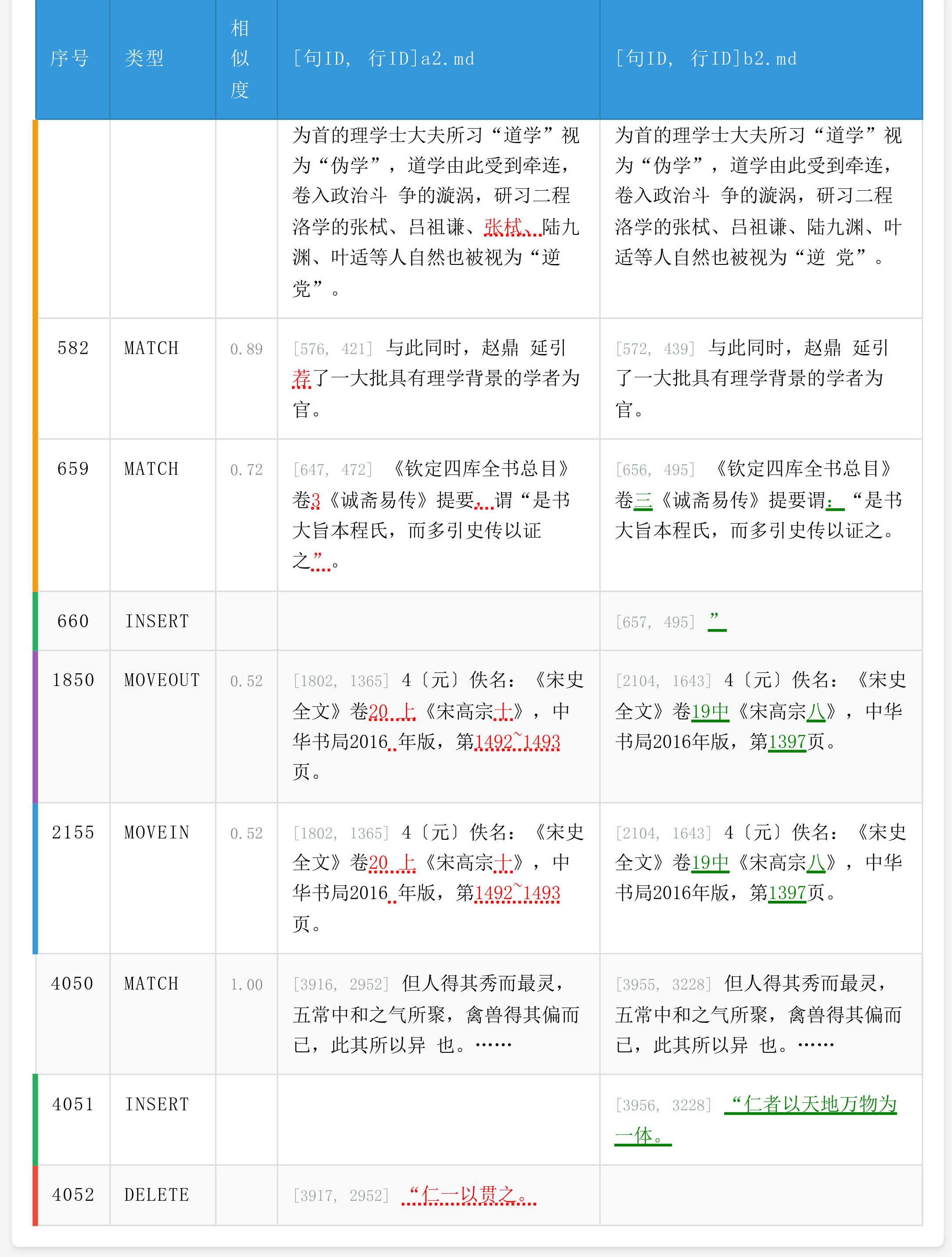Click the MOVEOUT type label
This screenshot has height=1257, width=952.
click(162, 680)
